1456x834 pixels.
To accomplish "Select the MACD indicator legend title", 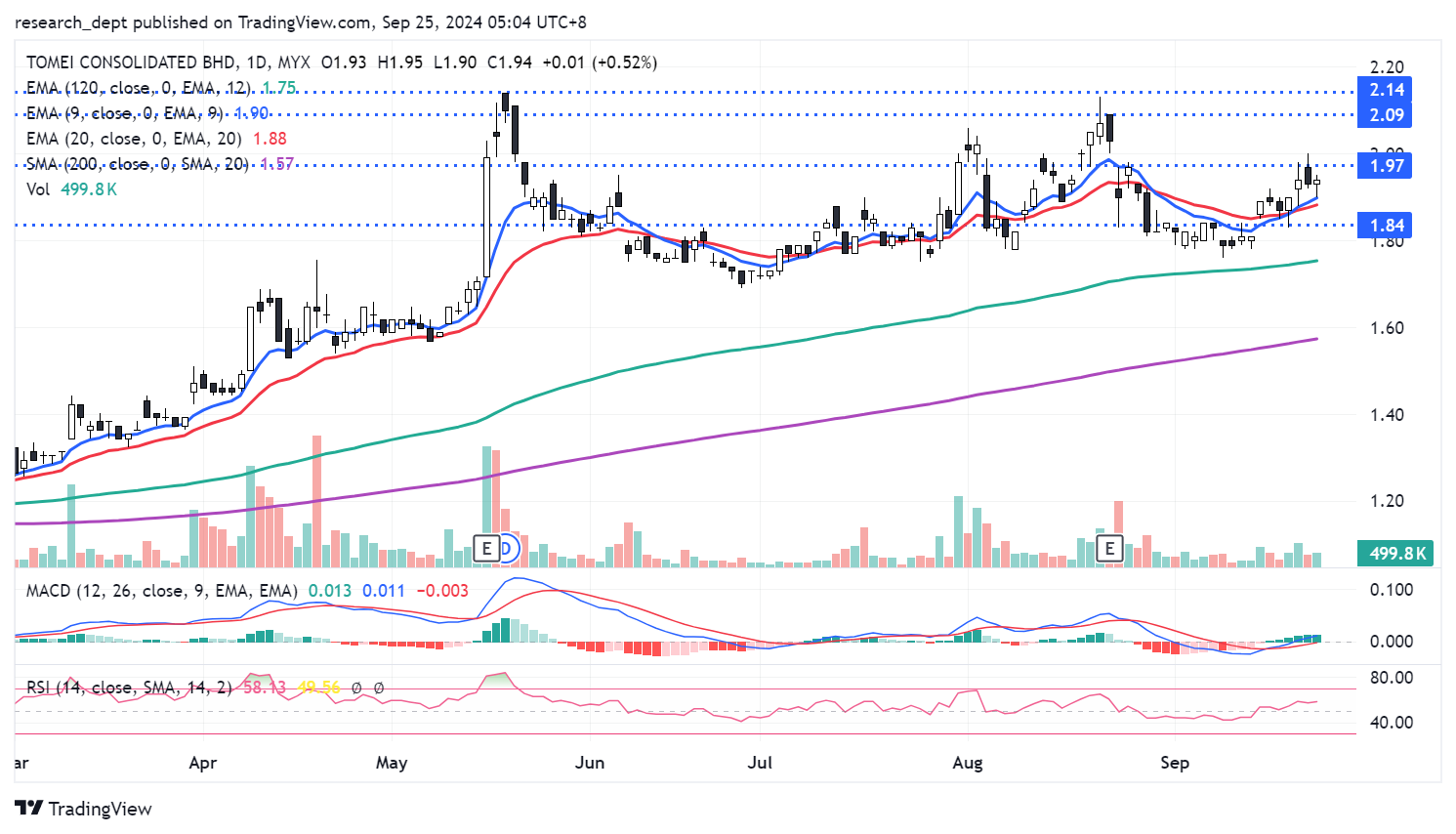I will 161,591.
